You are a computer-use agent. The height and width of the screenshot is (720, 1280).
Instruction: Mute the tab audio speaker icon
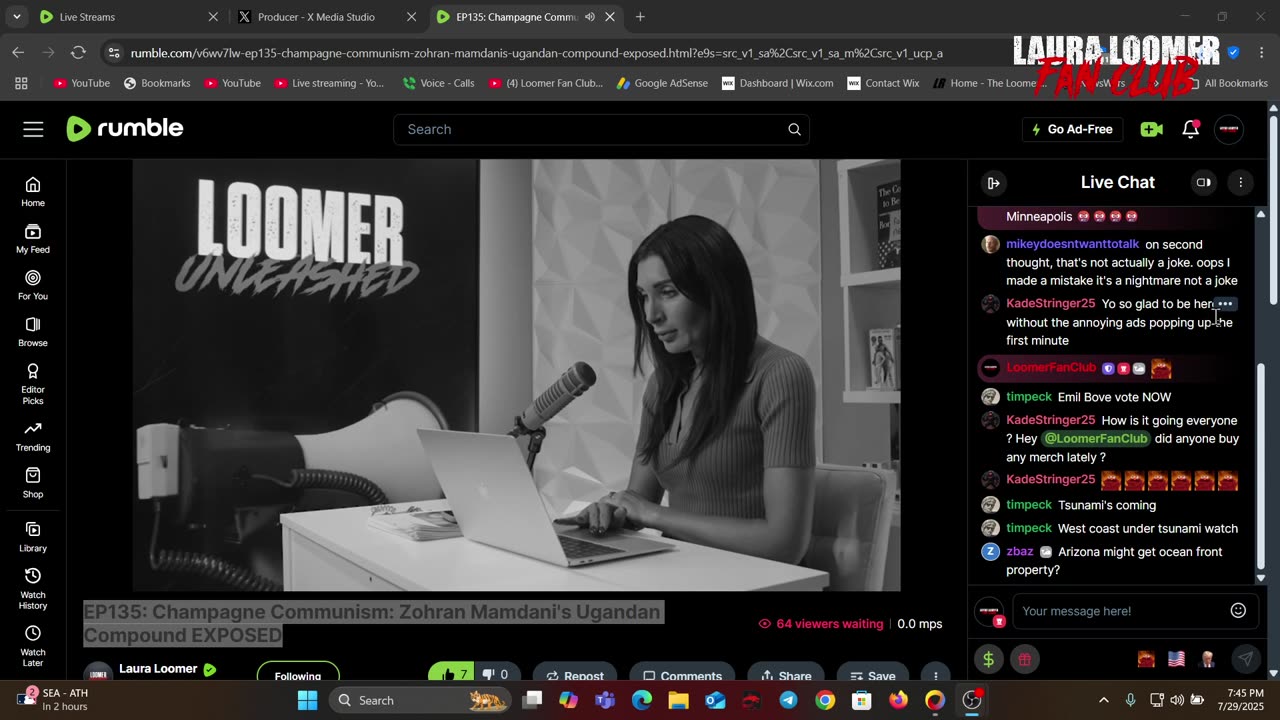[590, 17]
